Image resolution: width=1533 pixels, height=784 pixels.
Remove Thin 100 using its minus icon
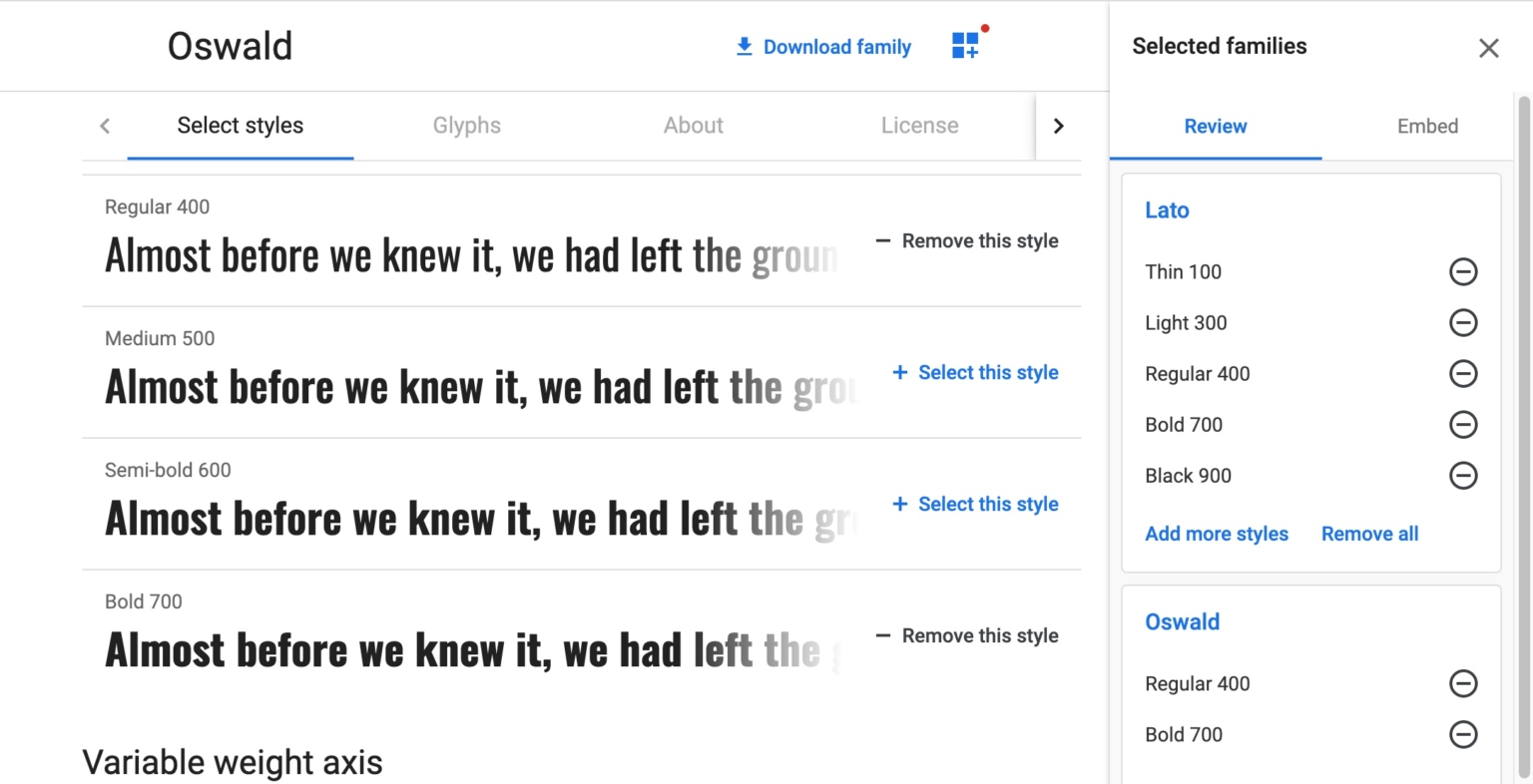(1463, 271)
